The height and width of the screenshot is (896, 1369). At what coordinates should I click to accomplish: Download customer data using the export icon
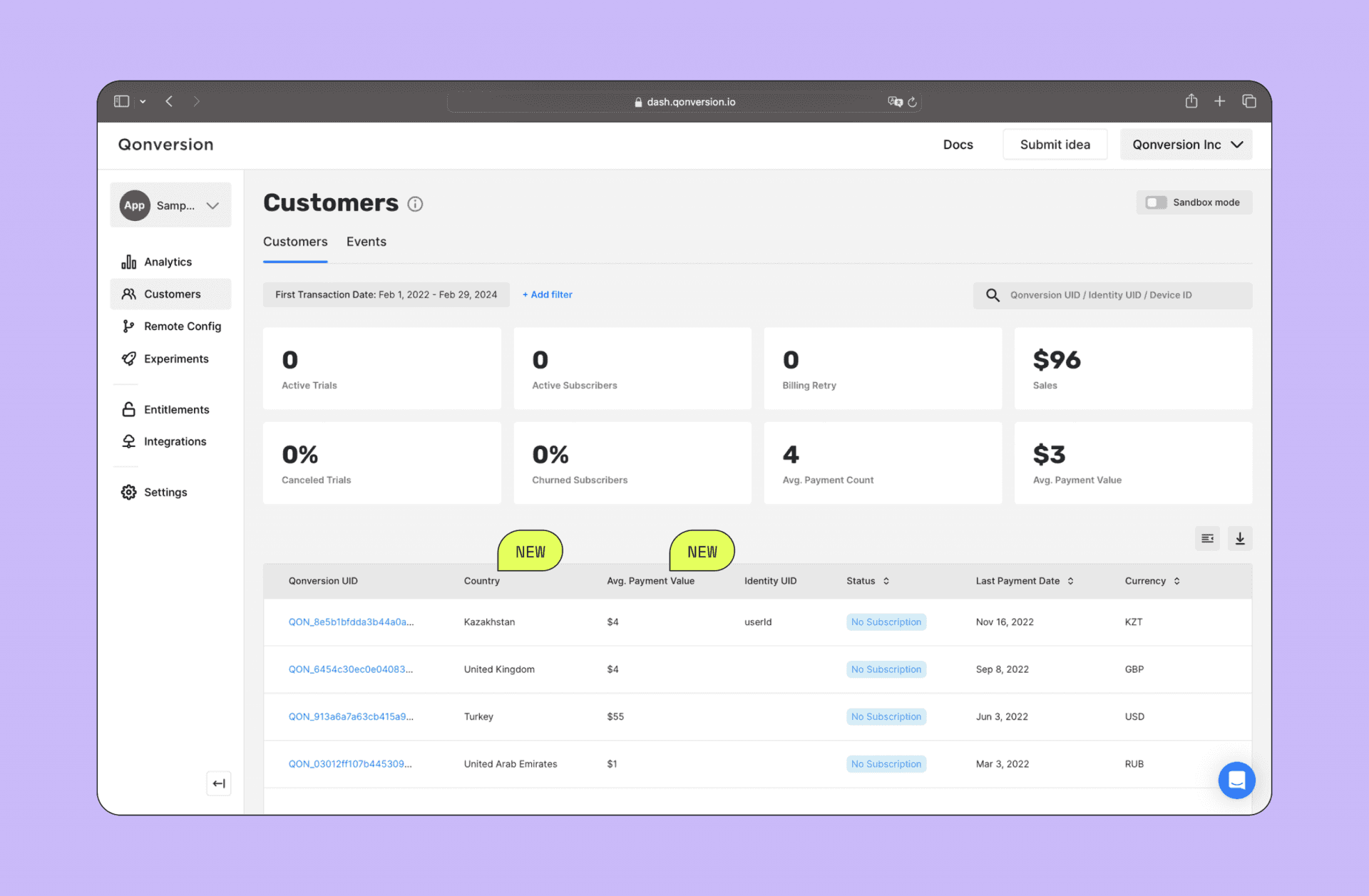(x=1240, y=539)
